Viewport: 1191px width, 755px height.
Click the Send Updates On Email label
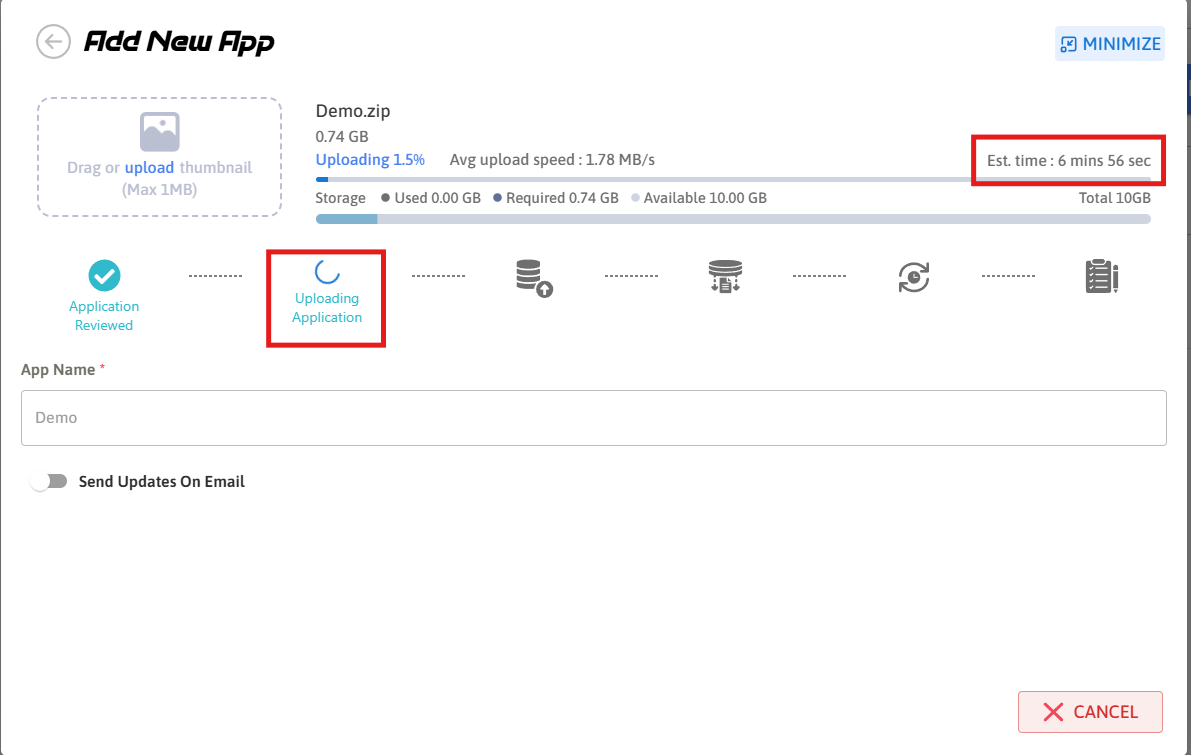pyautogui.click(x=162, y=482)
